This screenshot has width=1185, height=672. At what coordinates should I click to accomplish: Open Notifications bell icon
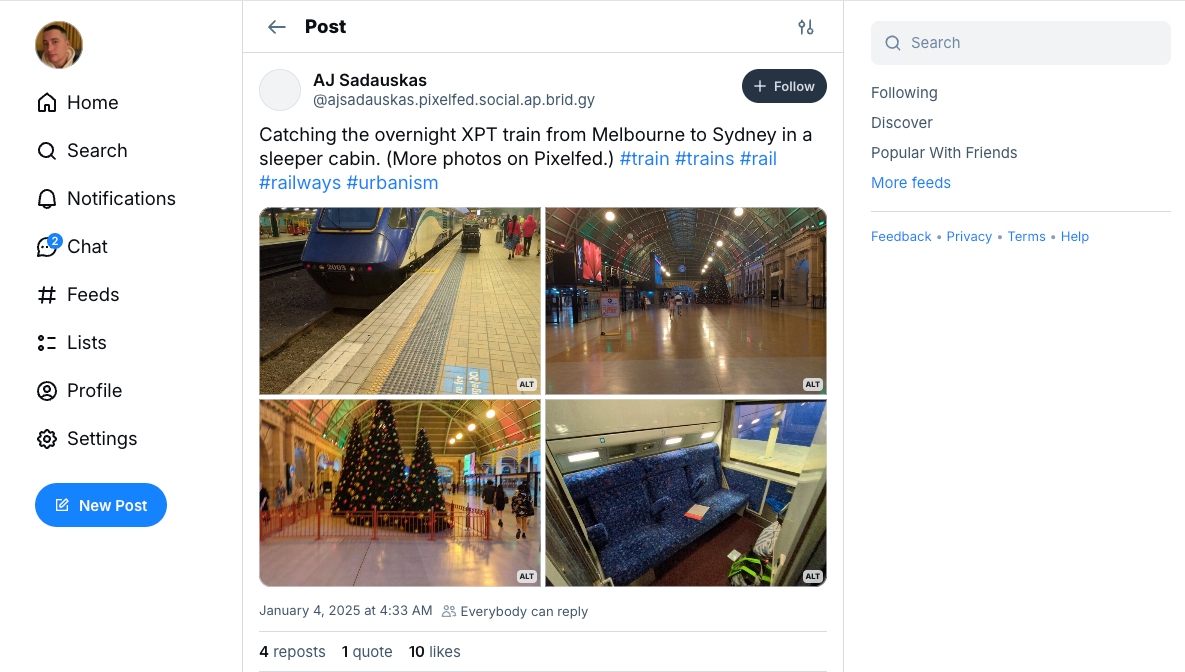(47, 199)
